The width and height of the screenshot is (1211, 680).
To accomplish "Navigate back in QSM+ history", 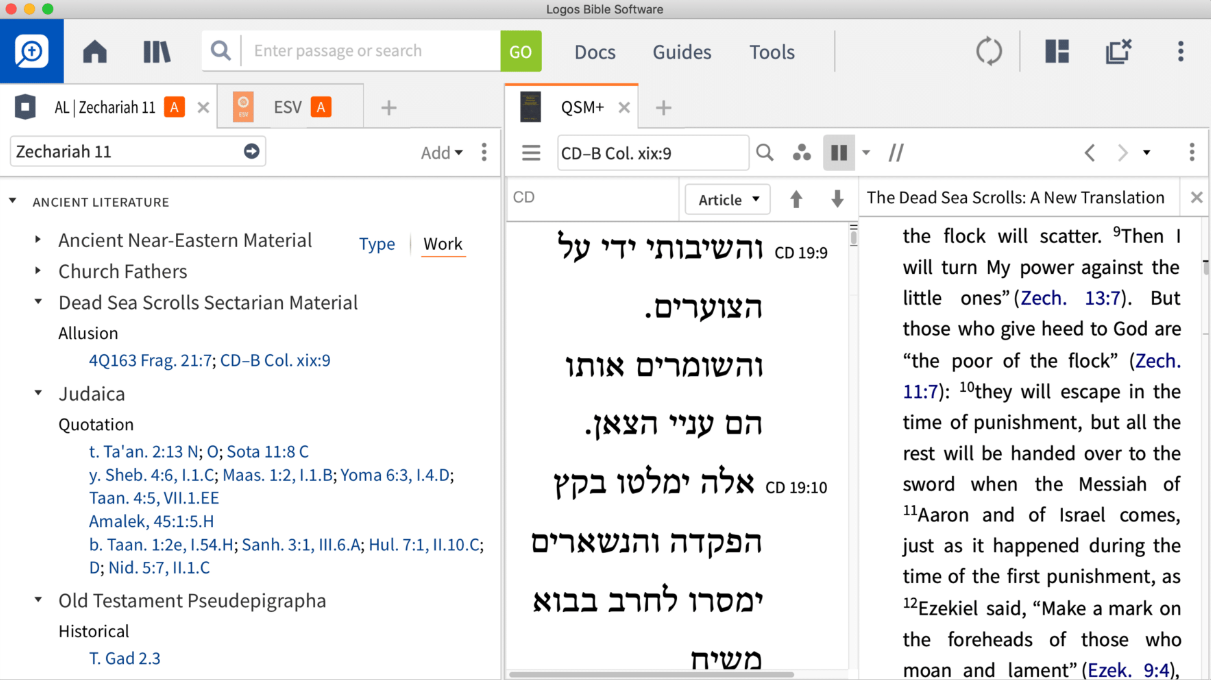I will 1090,153.
